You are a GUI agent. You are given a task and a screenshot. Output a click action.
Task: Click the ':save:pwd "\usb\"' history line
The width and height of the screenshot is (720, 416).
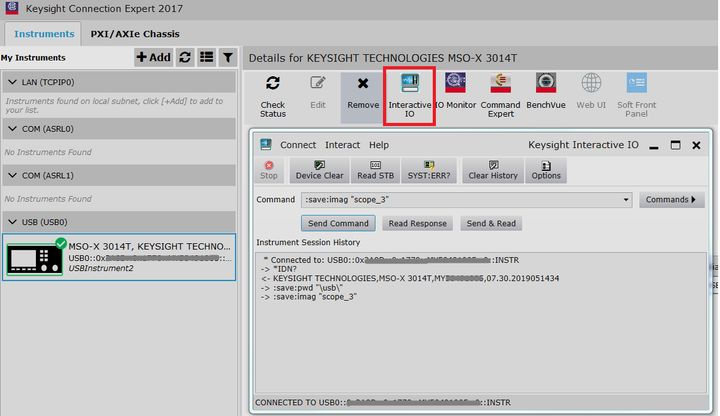coord(302,288)
